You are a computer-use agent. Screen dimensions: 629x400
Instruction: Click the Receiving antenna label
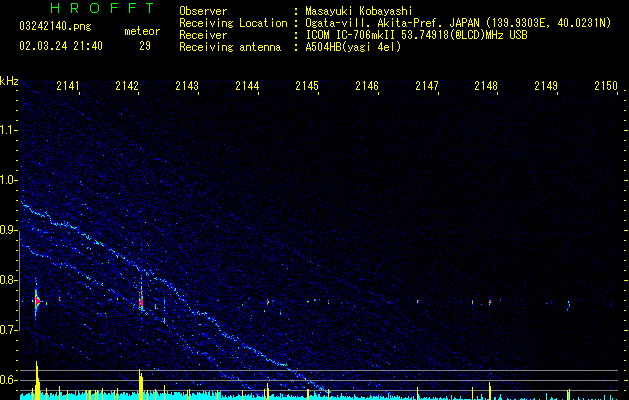coord(230,47)
